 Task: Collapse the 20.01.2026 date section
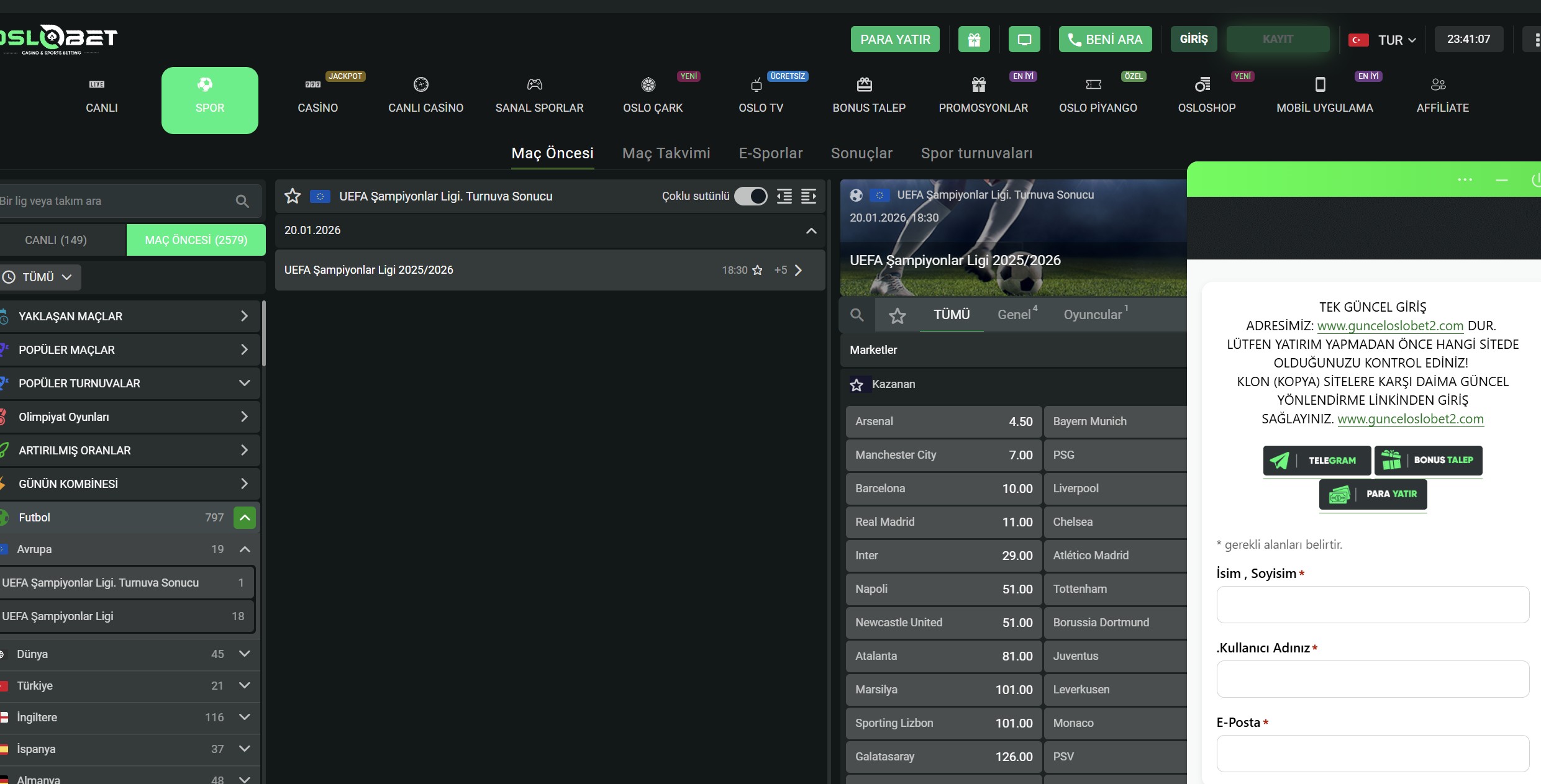(x=811, y=230)
